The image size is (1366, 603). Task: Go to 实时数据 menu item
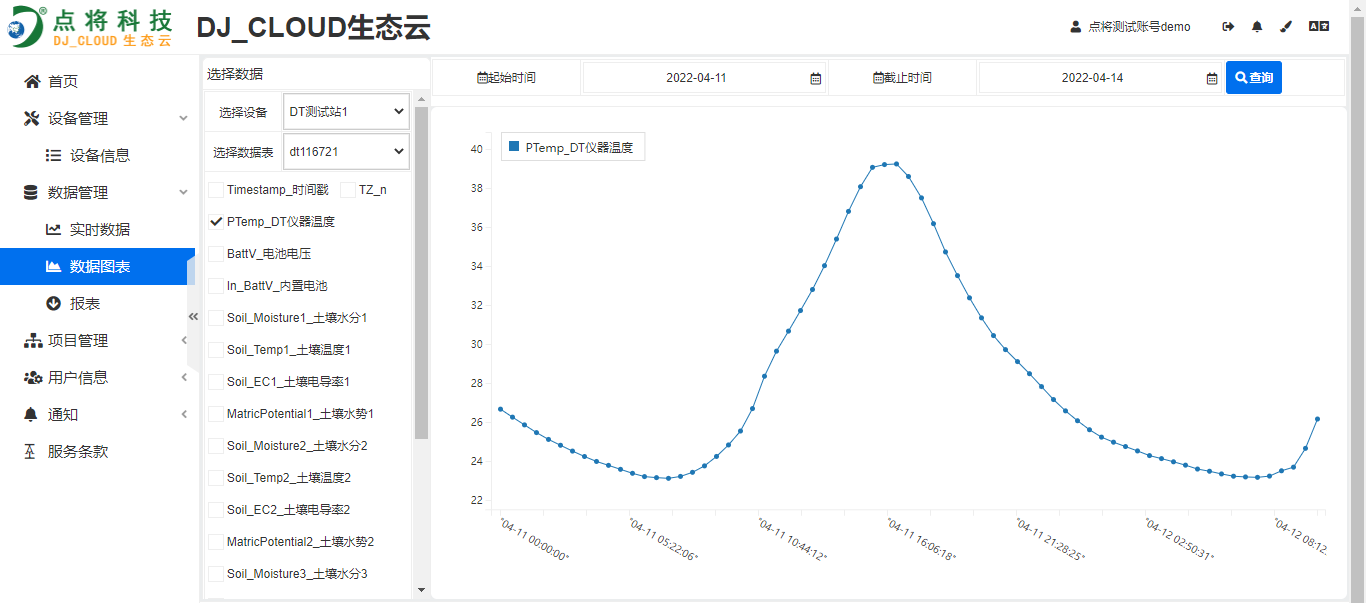(x=99, y=230)
